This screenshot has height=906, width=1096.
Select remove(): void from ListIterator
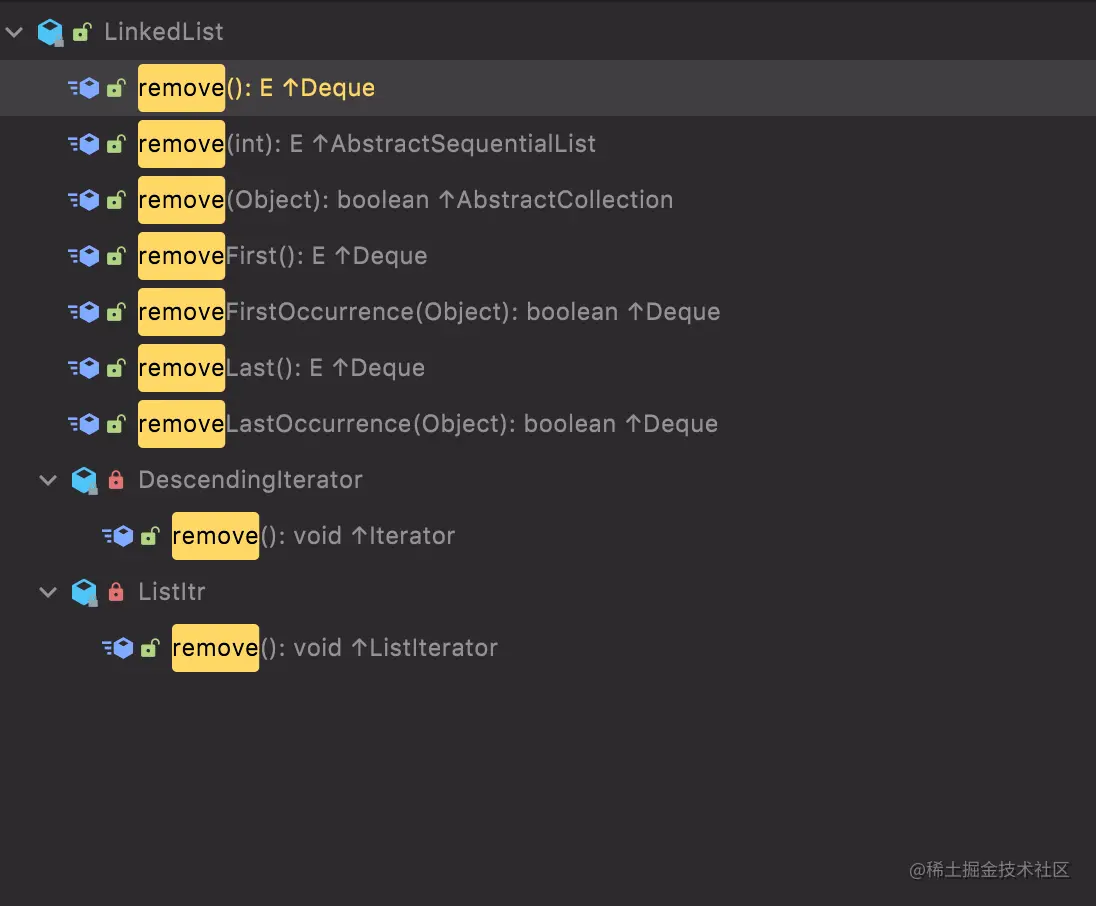pos(335,648)
